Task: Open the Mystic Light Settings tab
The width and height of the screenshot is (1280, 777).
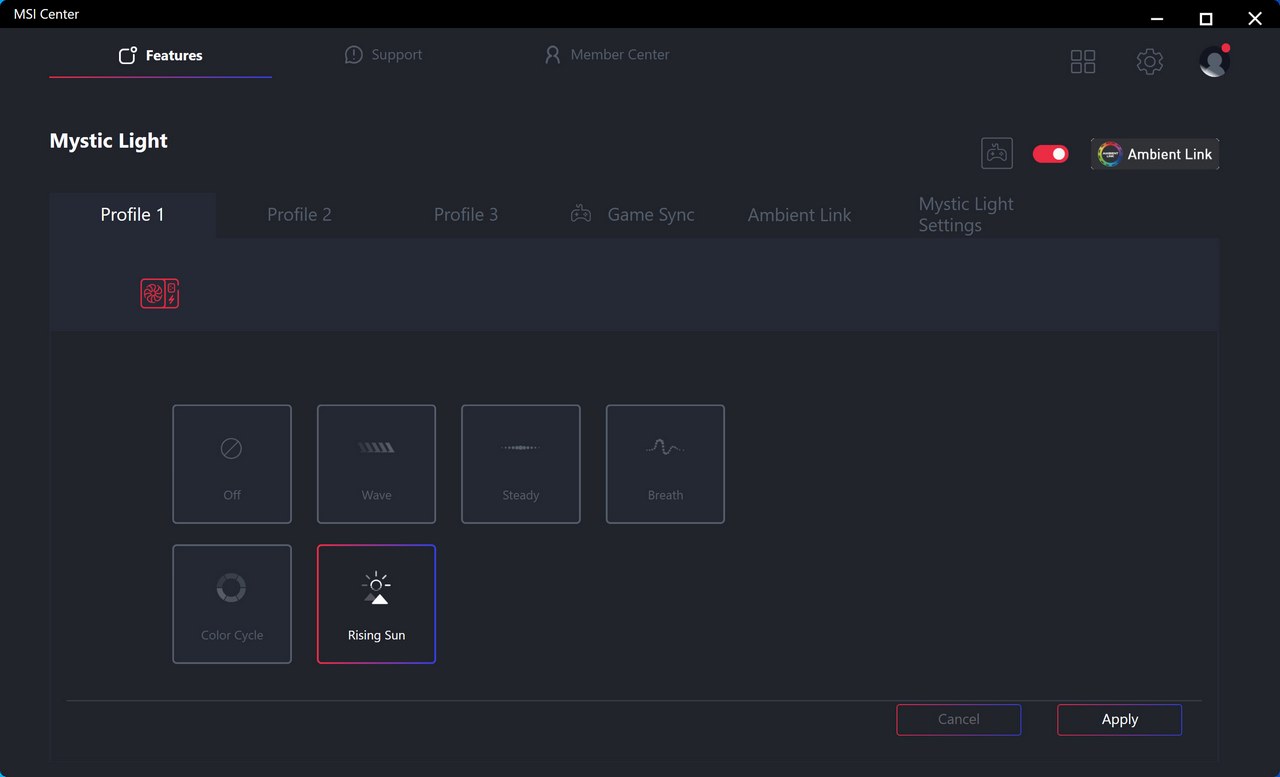Action: (965, 215)
